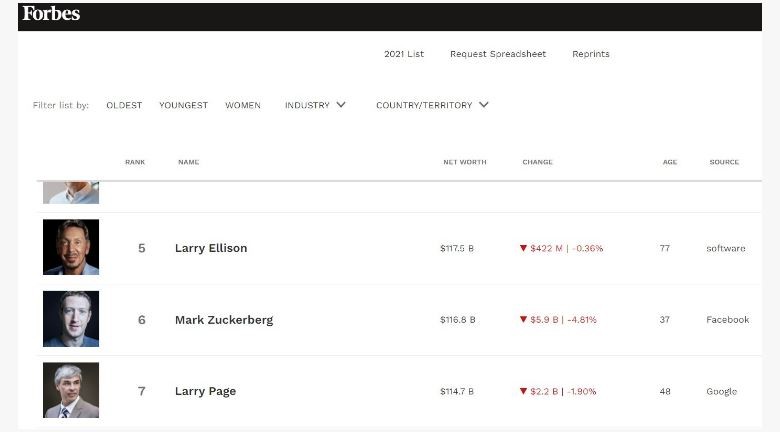Open the 2021 List tab
Image resolution: width=780 pixels, height=432 pixels.
(x=404, y=54)
